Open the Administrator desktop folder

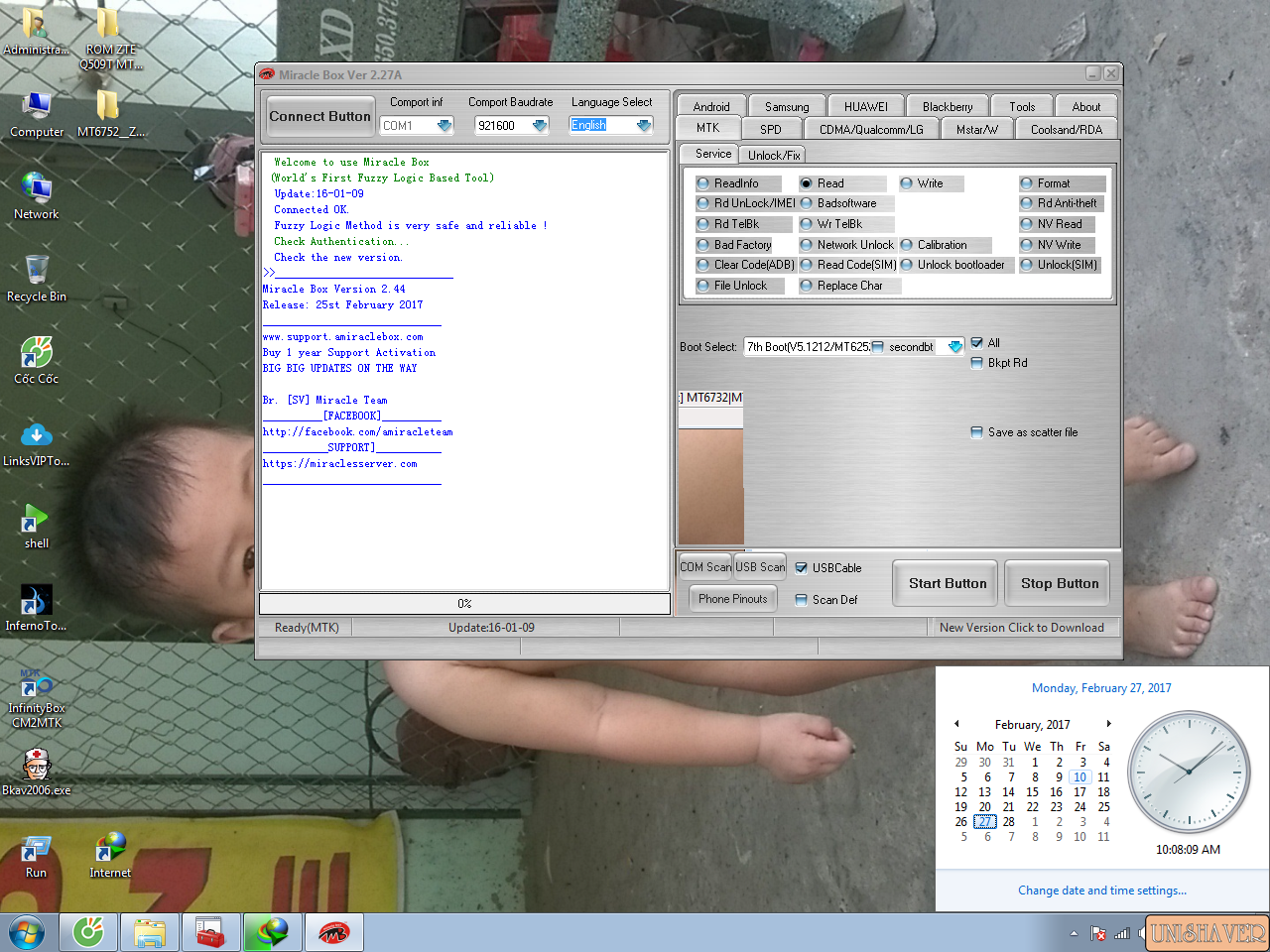(x=36, y=32)
